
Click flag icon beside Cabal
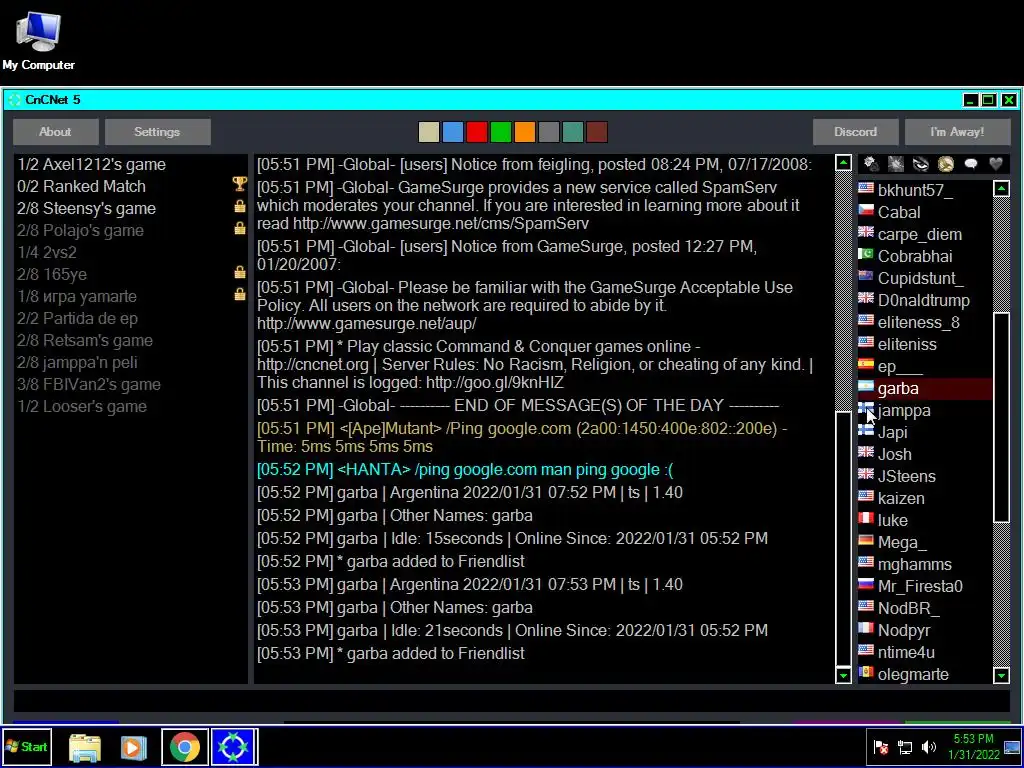click(x=866, y=211)
